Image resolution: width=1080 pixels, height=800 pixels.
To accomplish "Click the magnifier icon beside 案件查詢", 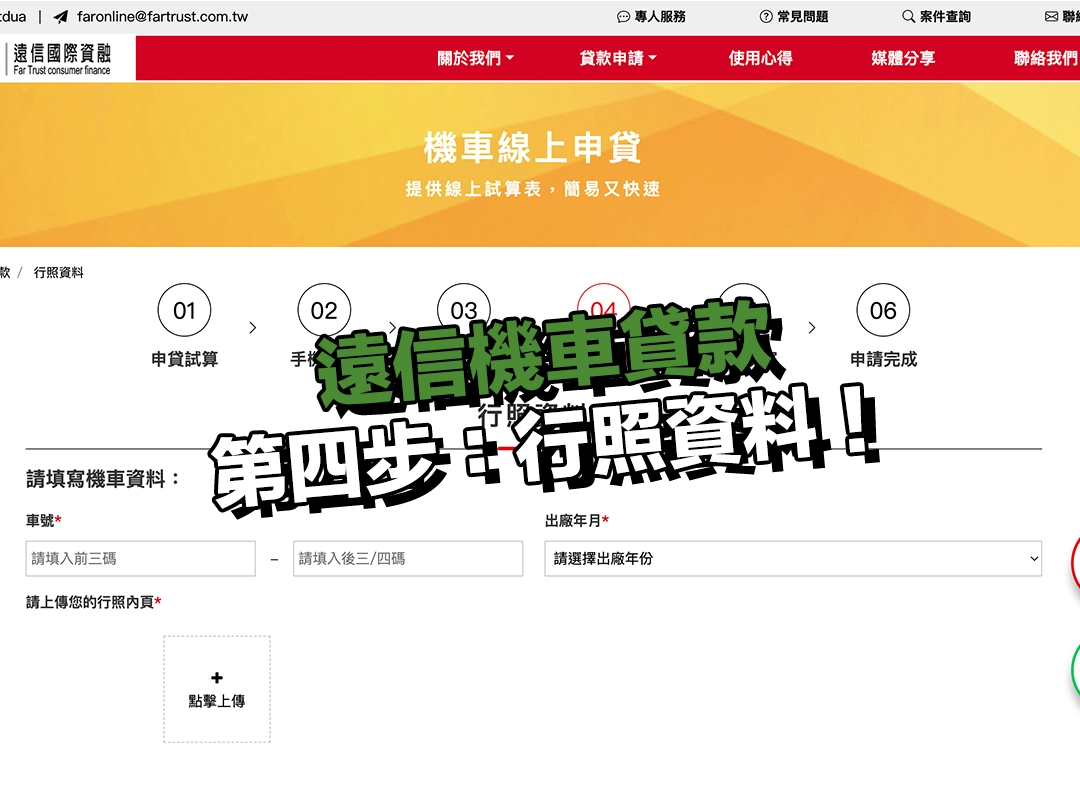I will 908,17.
